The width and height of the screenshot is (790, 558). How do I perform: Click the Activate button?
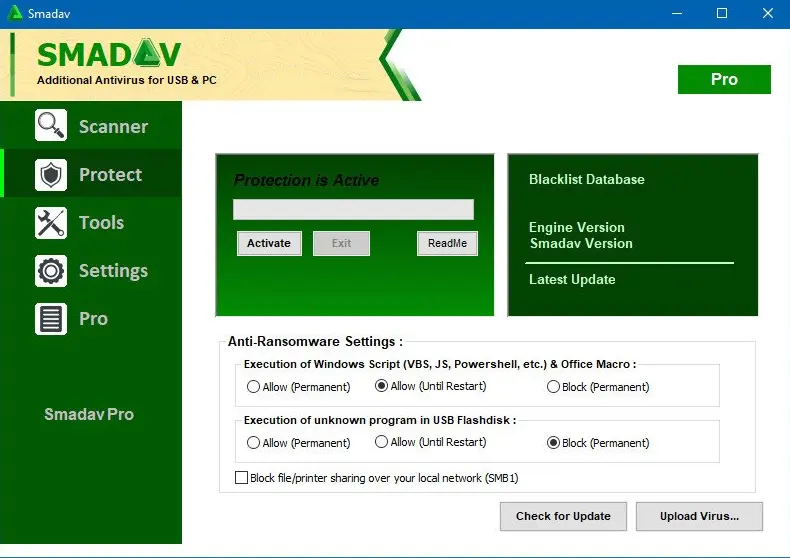coord(269,243)
